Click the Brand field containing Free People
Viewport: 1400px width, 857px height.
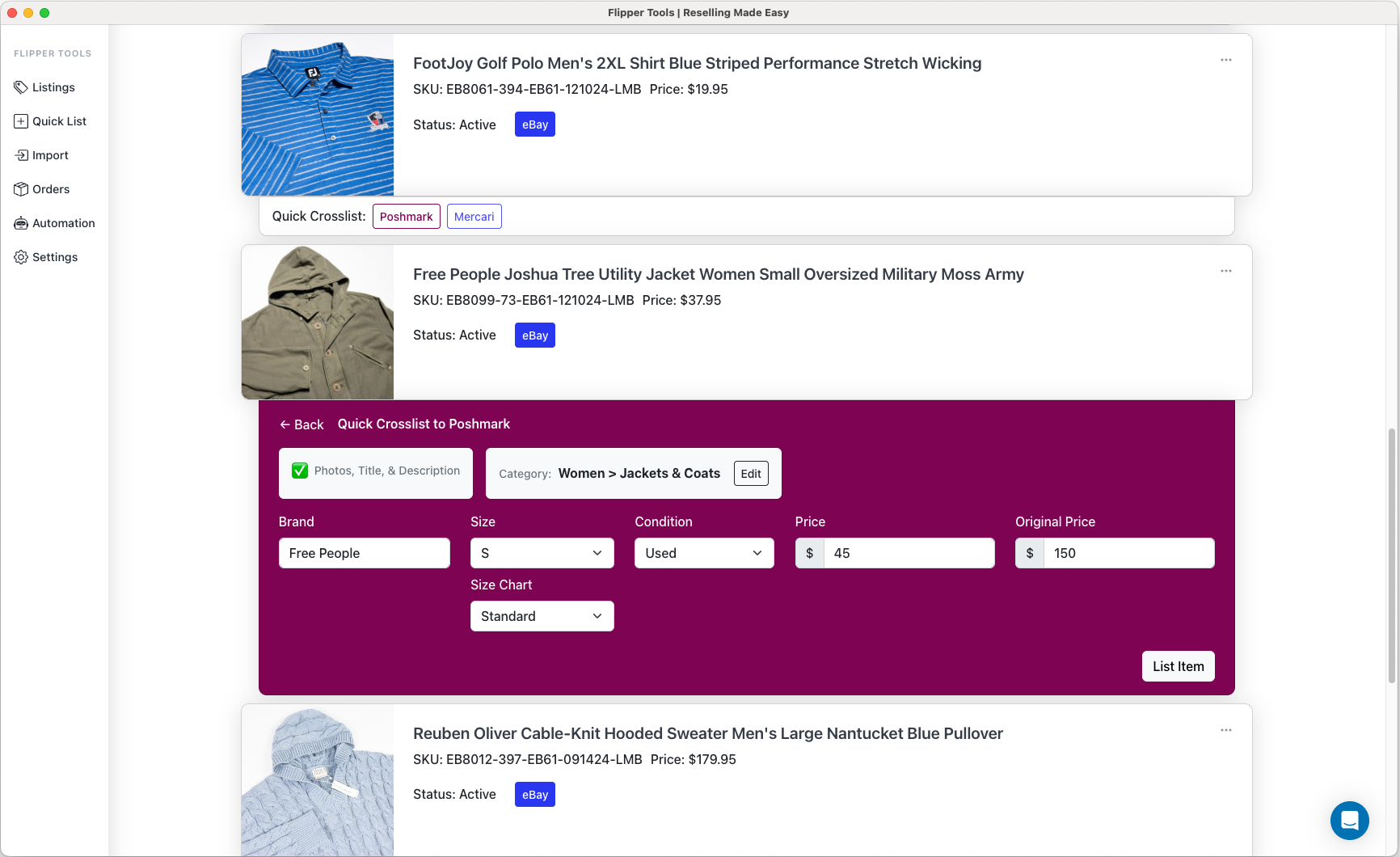coord(365,553)
